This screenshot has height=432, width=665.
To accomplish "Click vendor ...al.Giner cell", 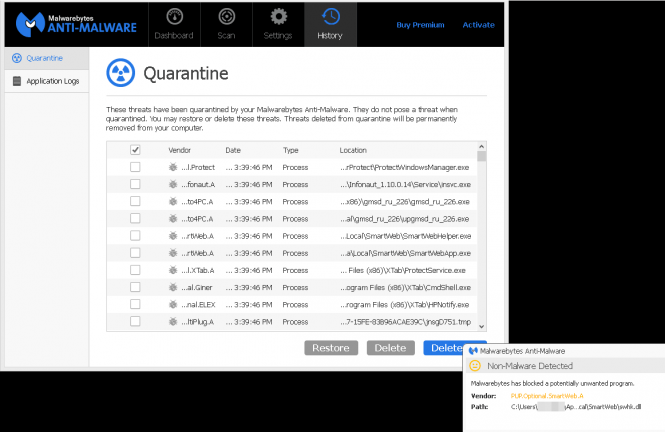I will [197, 287].
